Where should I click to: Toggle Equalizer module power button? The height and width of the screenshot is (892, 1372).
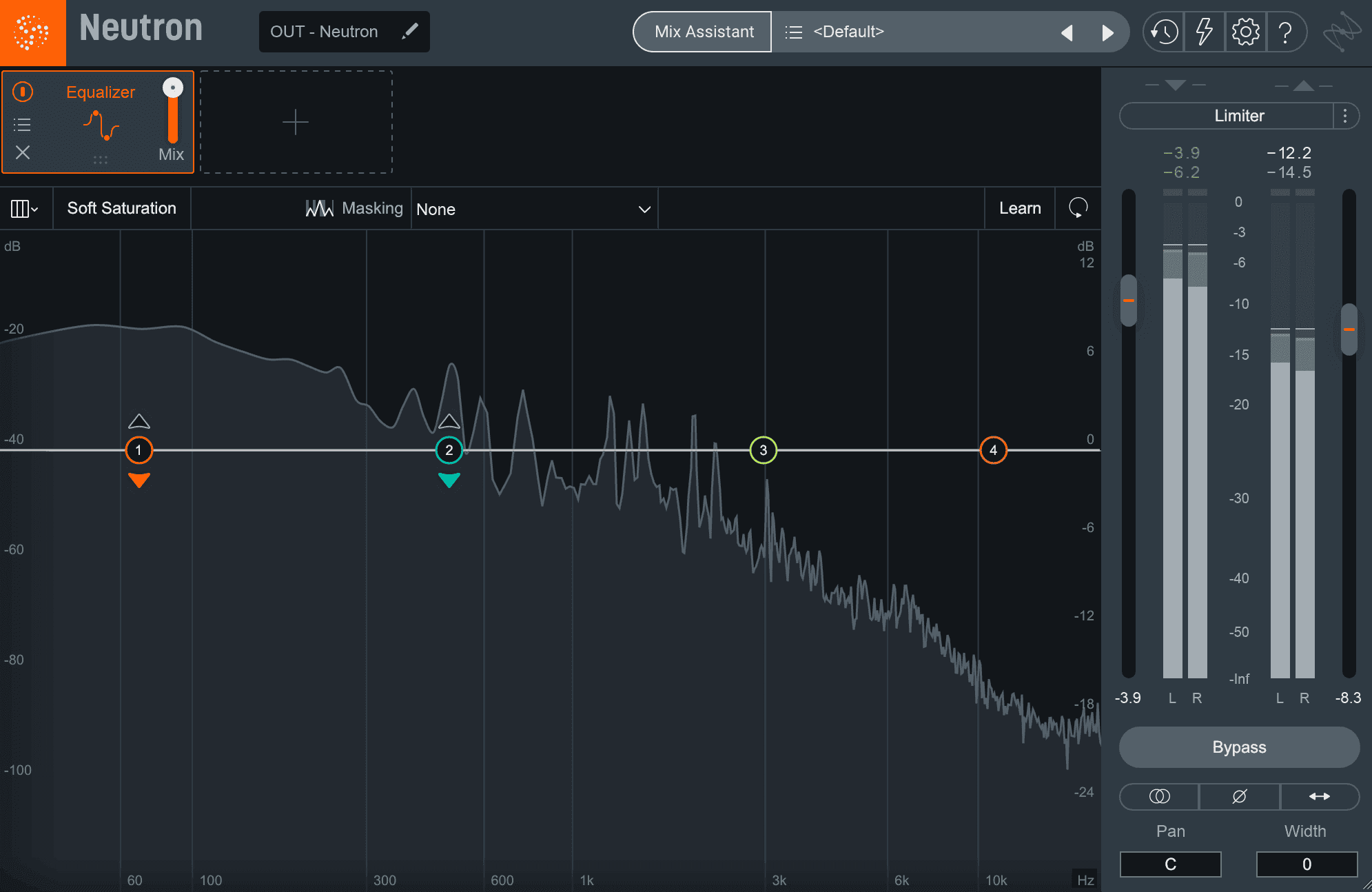23,92
